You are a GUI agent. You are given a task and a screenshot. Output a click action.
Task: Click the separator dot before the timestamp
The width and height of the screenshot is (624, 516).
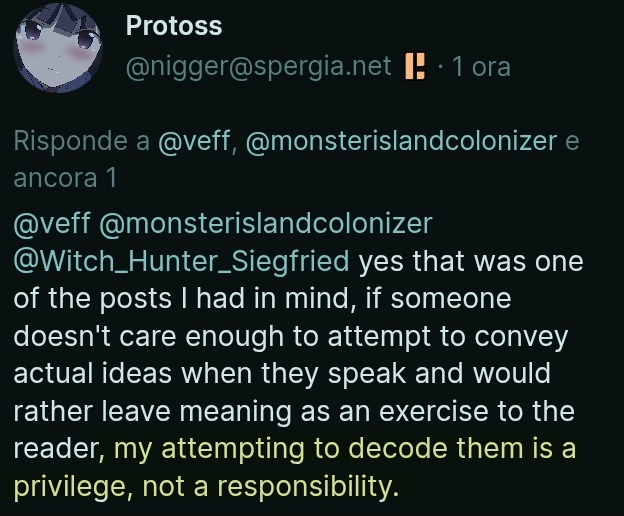coord(440,67)
